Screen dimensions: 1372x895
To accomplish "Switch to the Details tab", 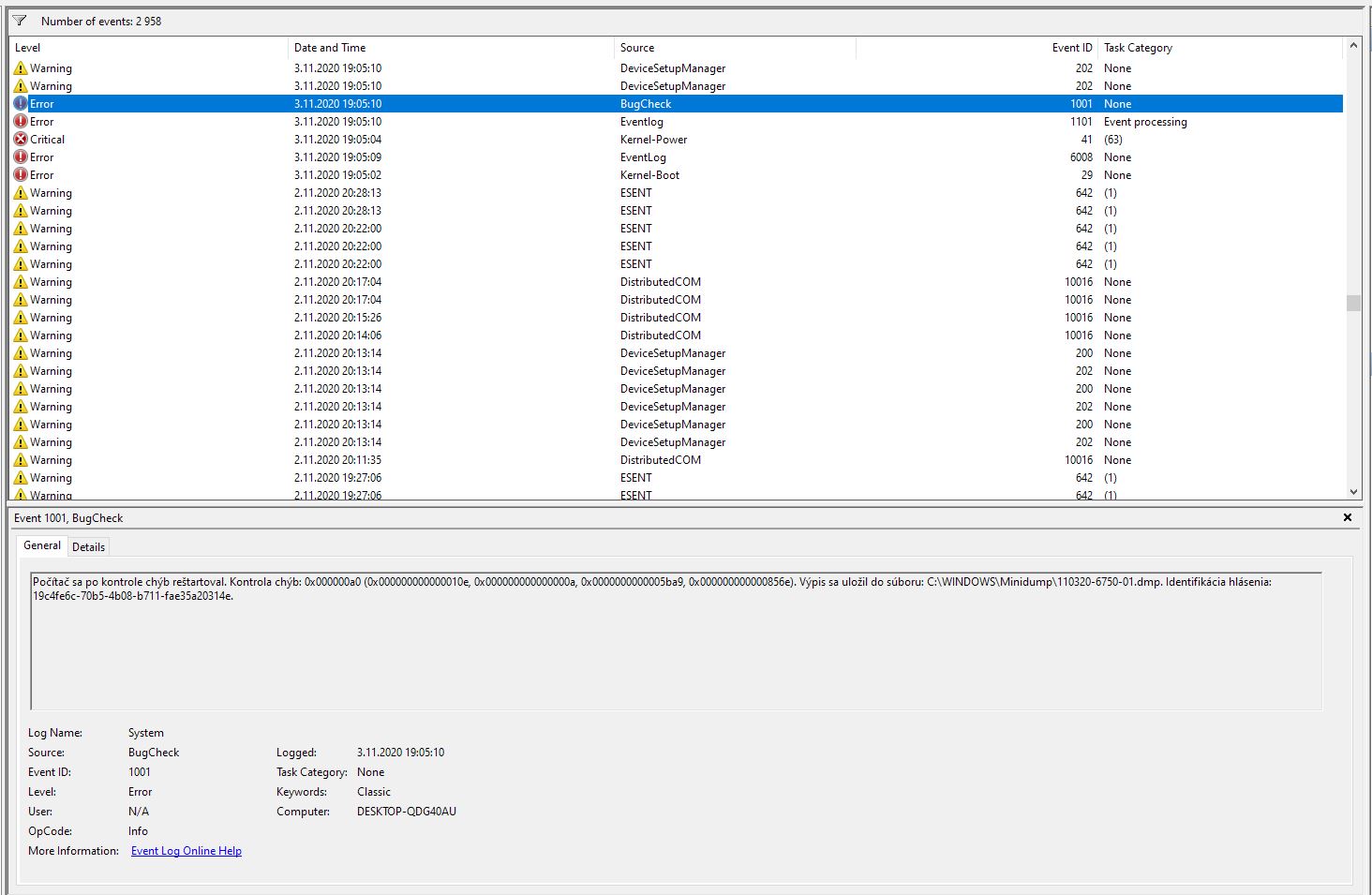I will click(x=89, y=547).
